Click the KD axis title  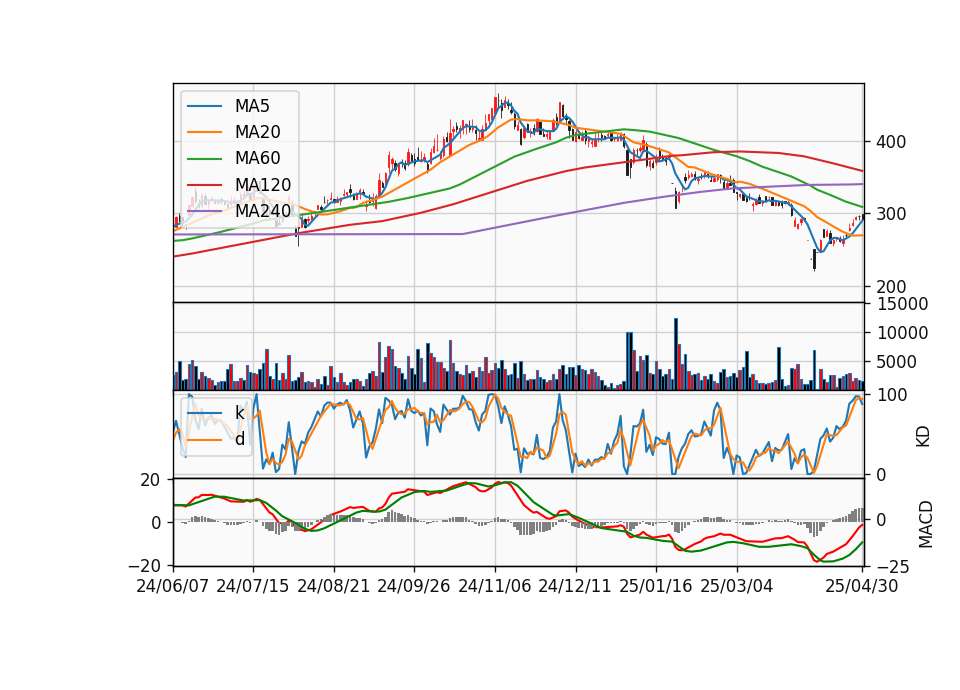point(923,437)
